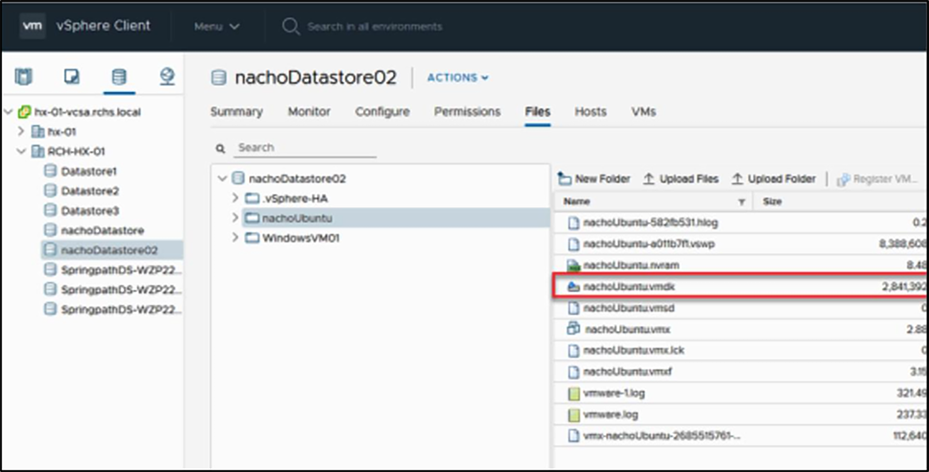Sort by the Name column header
Image resolution: width=929 pixels, height=472 pixels.
coord(576,202)
